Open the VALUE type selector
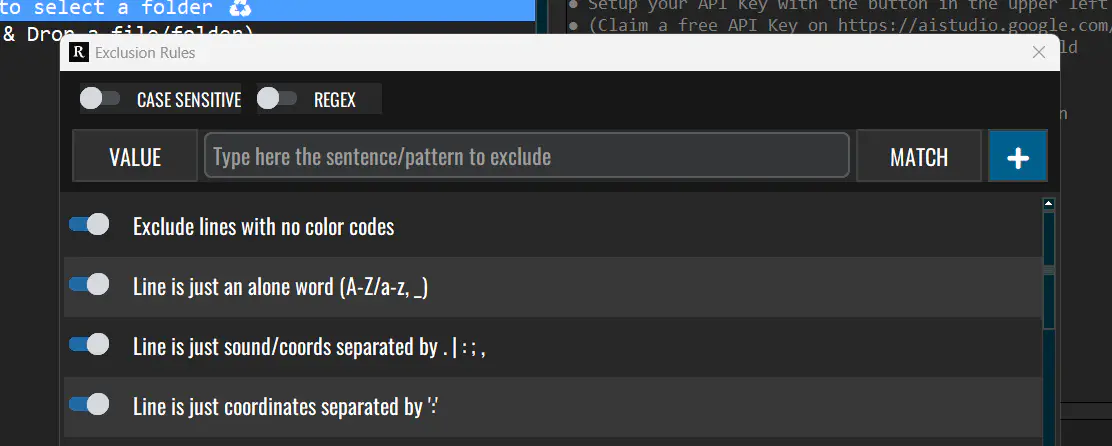Viewport: 1112px width, 446px height. tap(135, 157)
